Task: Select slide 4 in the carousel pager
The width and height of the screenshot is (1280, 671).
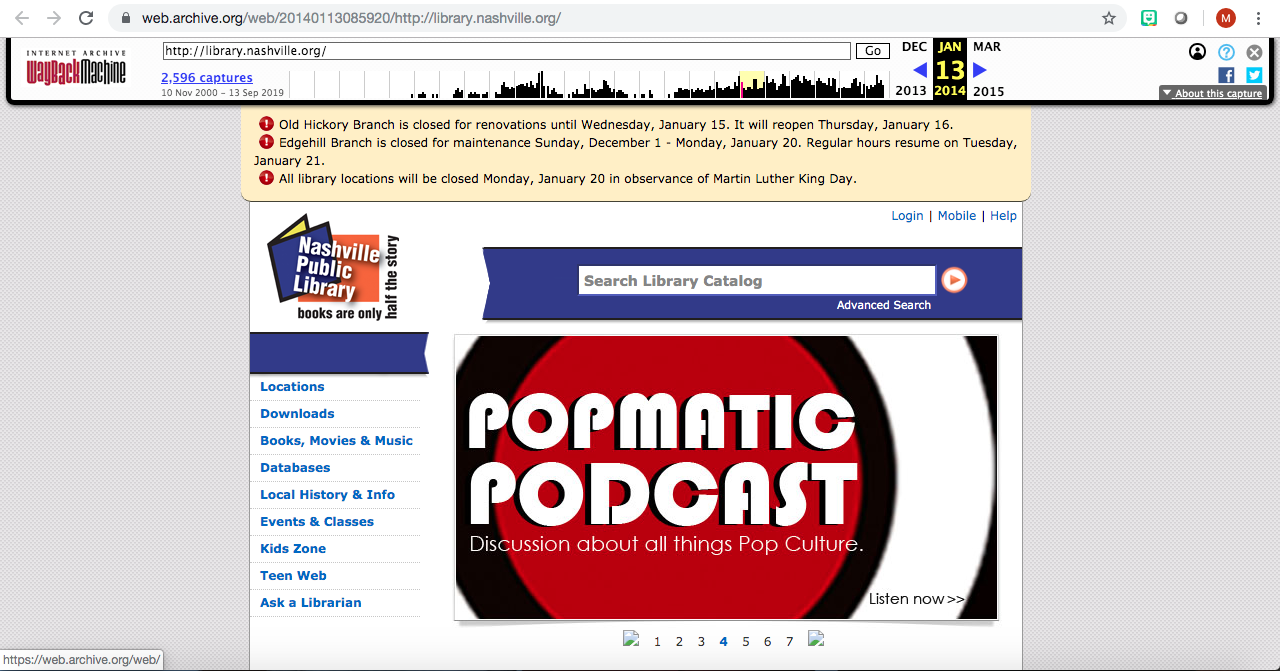Action: point(723,642)
